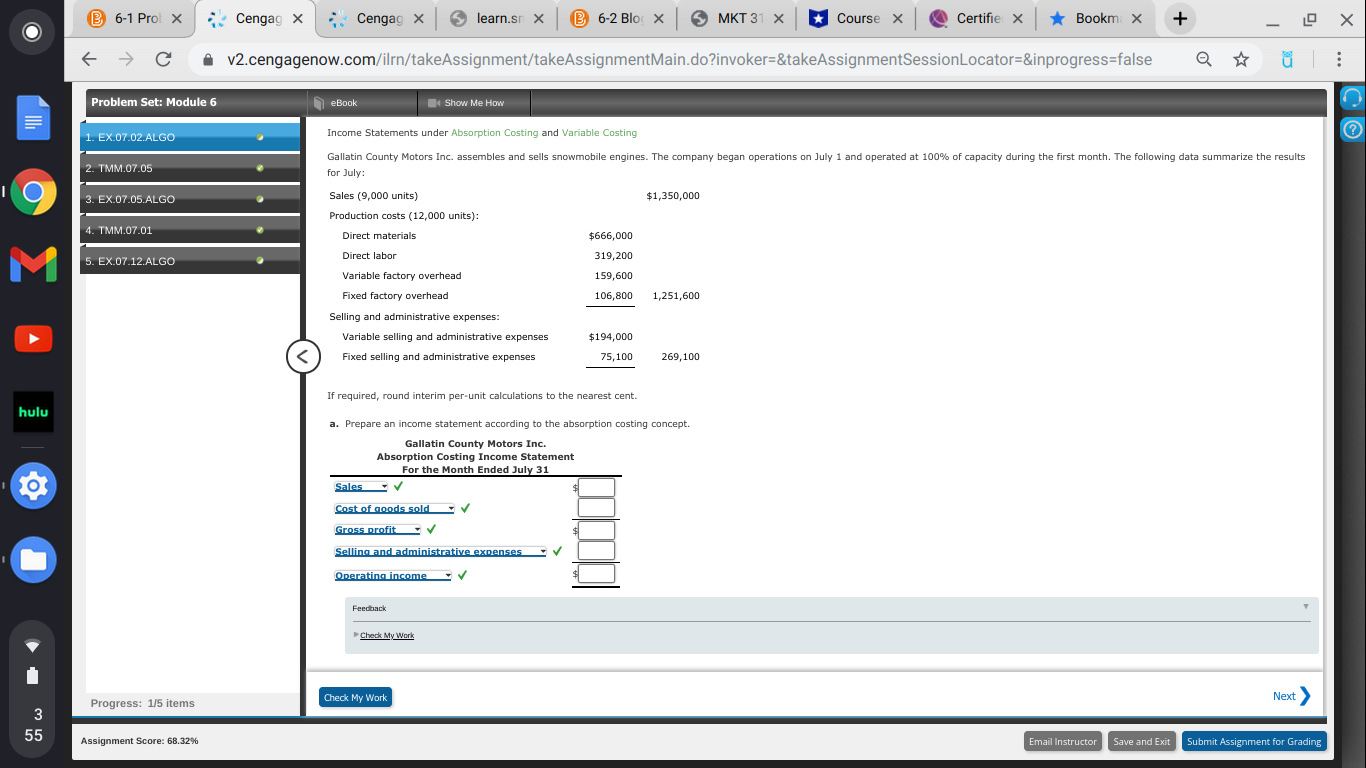Go forward in browser history

pos(126,60)
